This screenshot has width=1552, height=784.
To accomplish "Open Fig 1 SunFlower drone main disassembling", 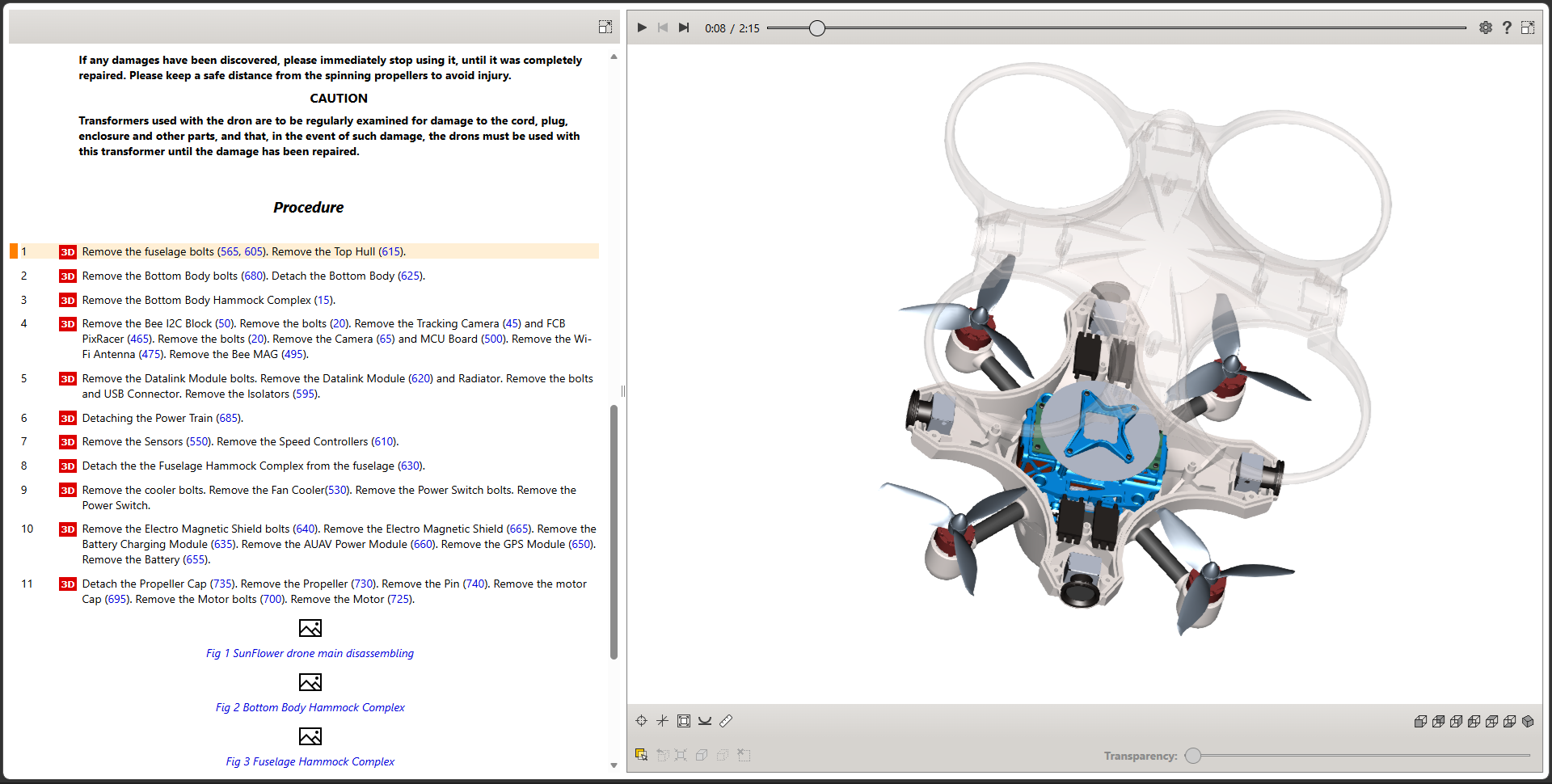I will pyautogui.click(x=310, y=653).
